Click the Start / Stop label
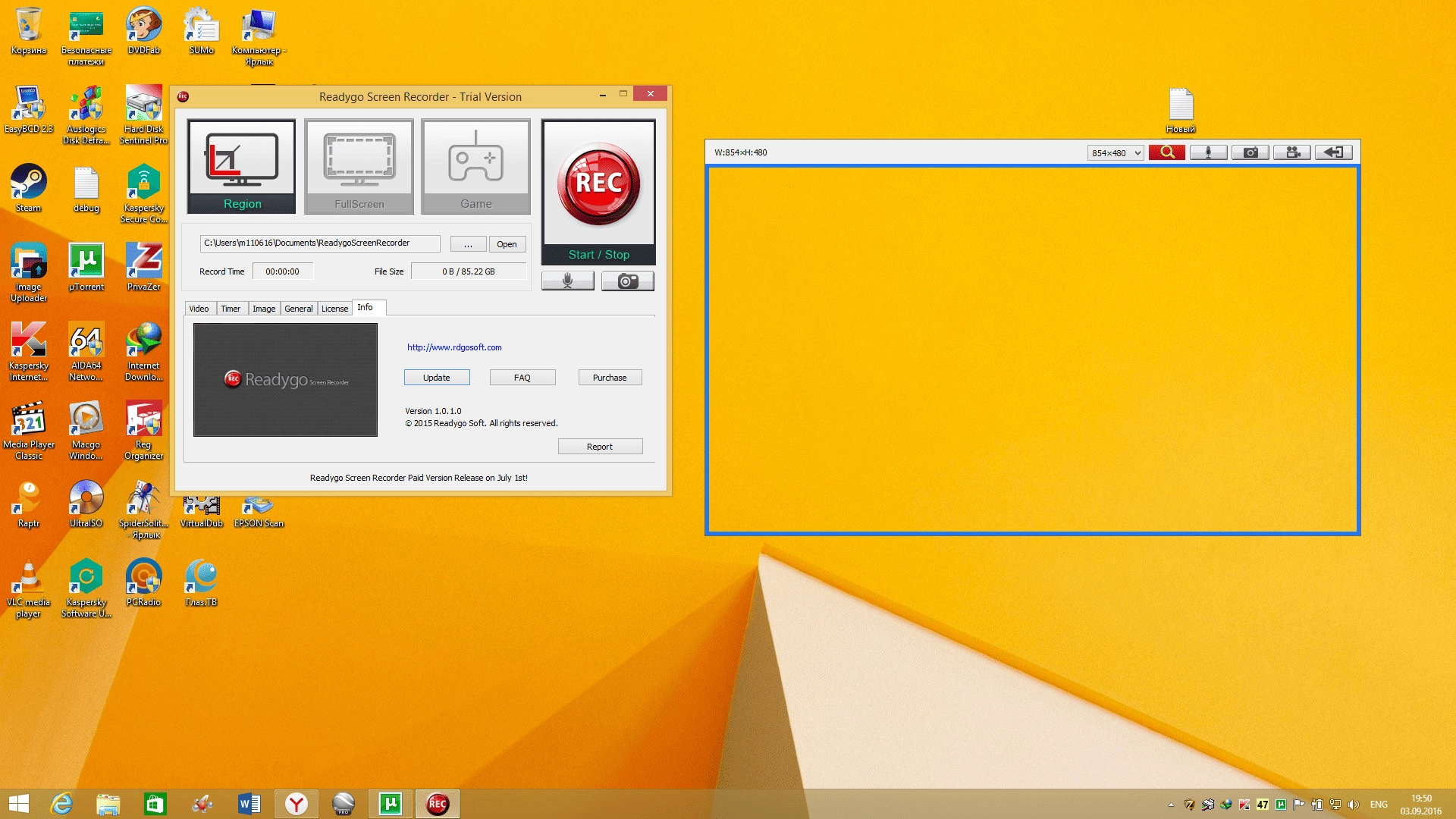Screen dimensions: 1456x819 tap(599, 255)
